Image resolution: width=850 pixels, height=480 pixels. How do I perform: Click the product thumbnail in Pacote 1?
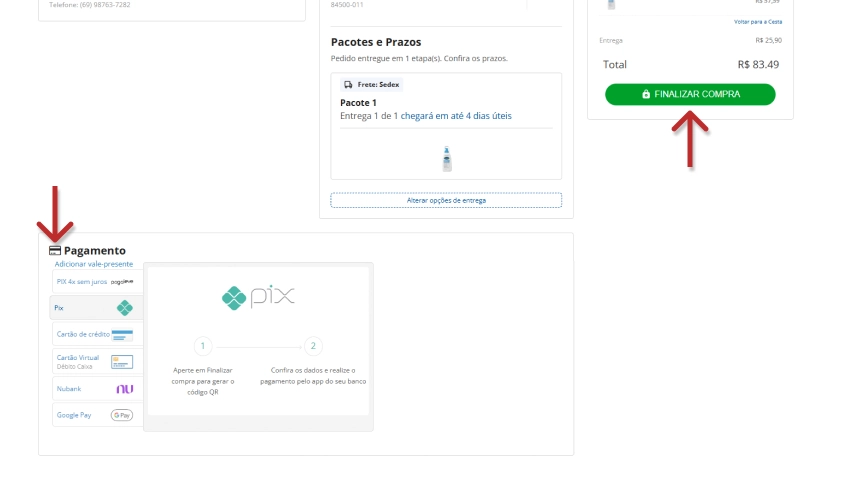point(447,158)
